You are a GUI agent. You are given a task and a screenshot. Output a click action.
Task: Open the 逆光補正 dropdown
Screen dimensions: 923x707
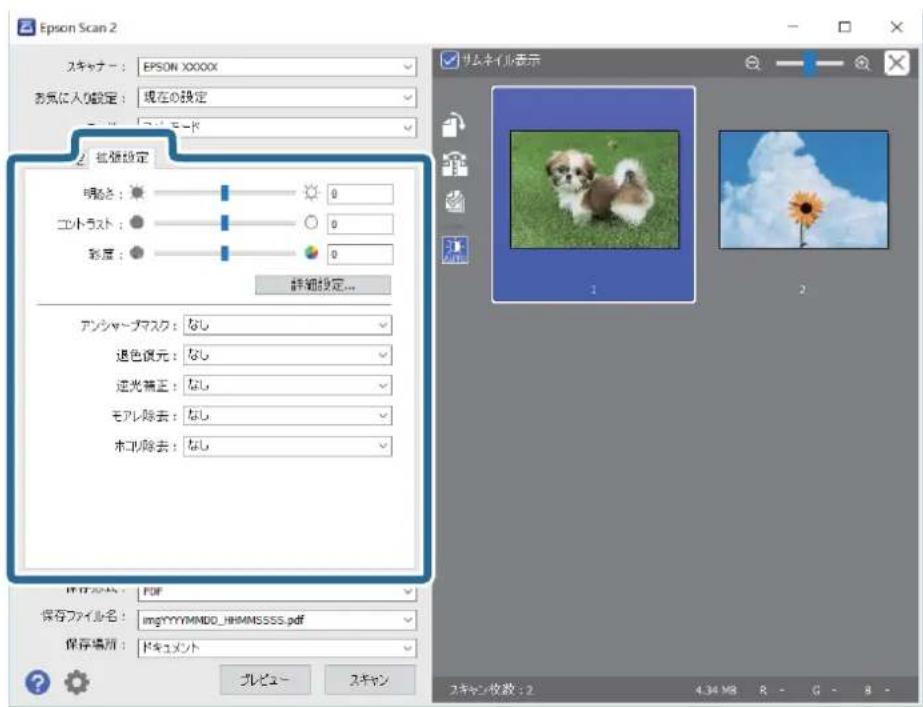(x=287, y=385)
